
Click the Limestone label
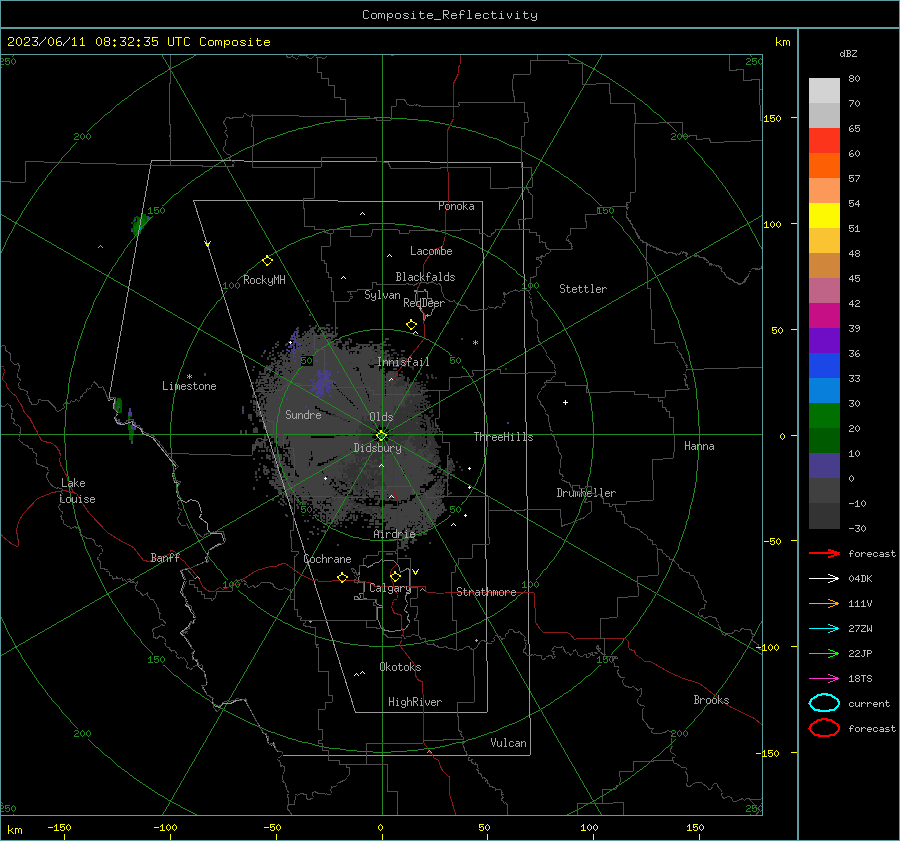(x=189, y=386)
